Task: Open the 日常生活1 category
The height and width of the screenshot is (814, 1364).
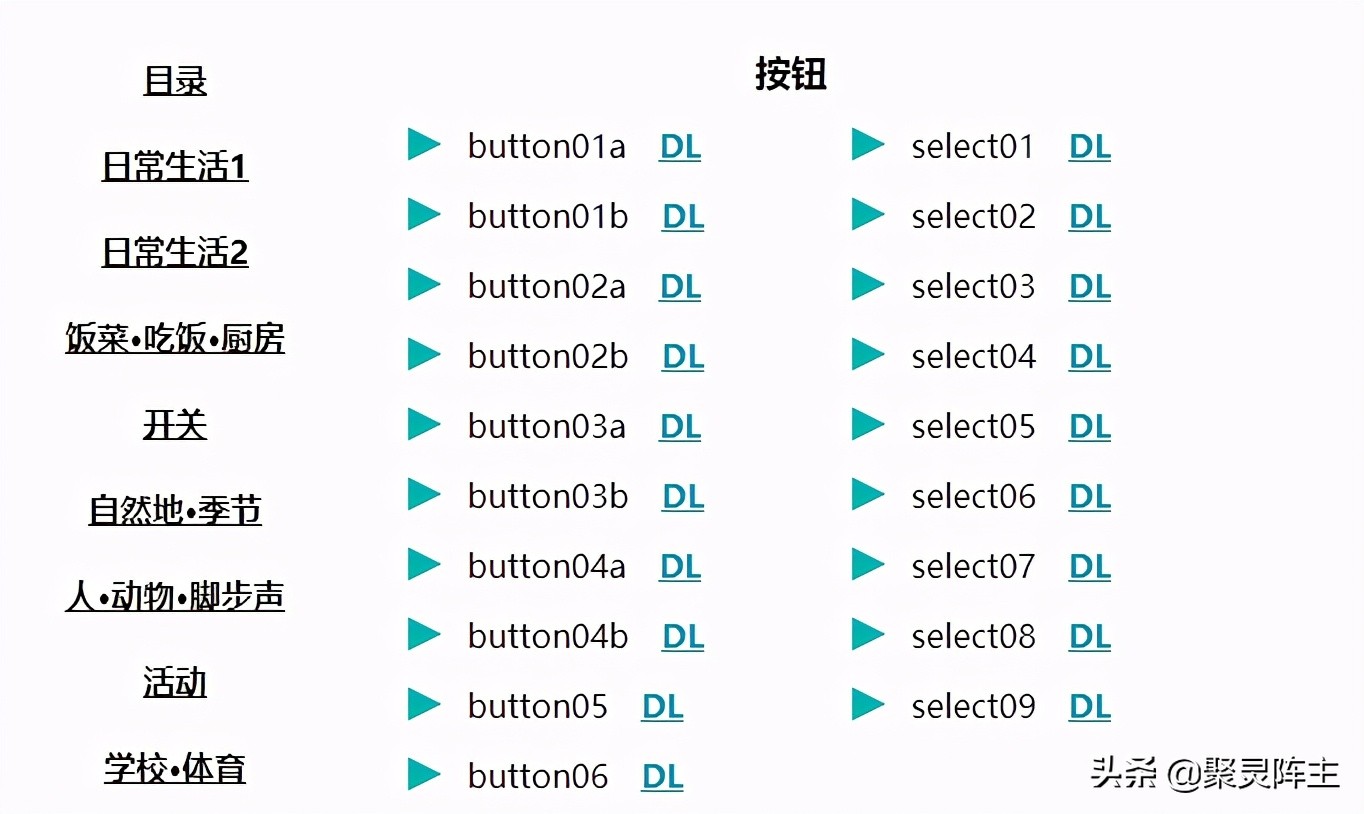Action: tap(175, 166)
